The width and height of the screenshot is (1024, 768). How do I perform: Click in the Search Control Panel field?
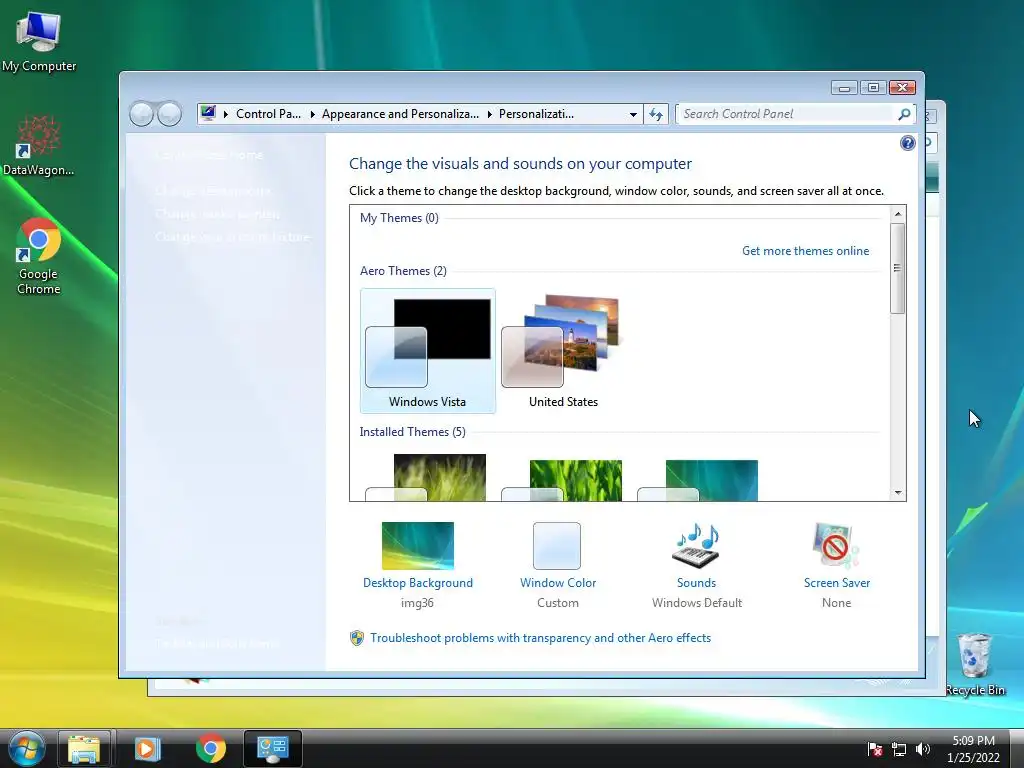coord(786,114)
